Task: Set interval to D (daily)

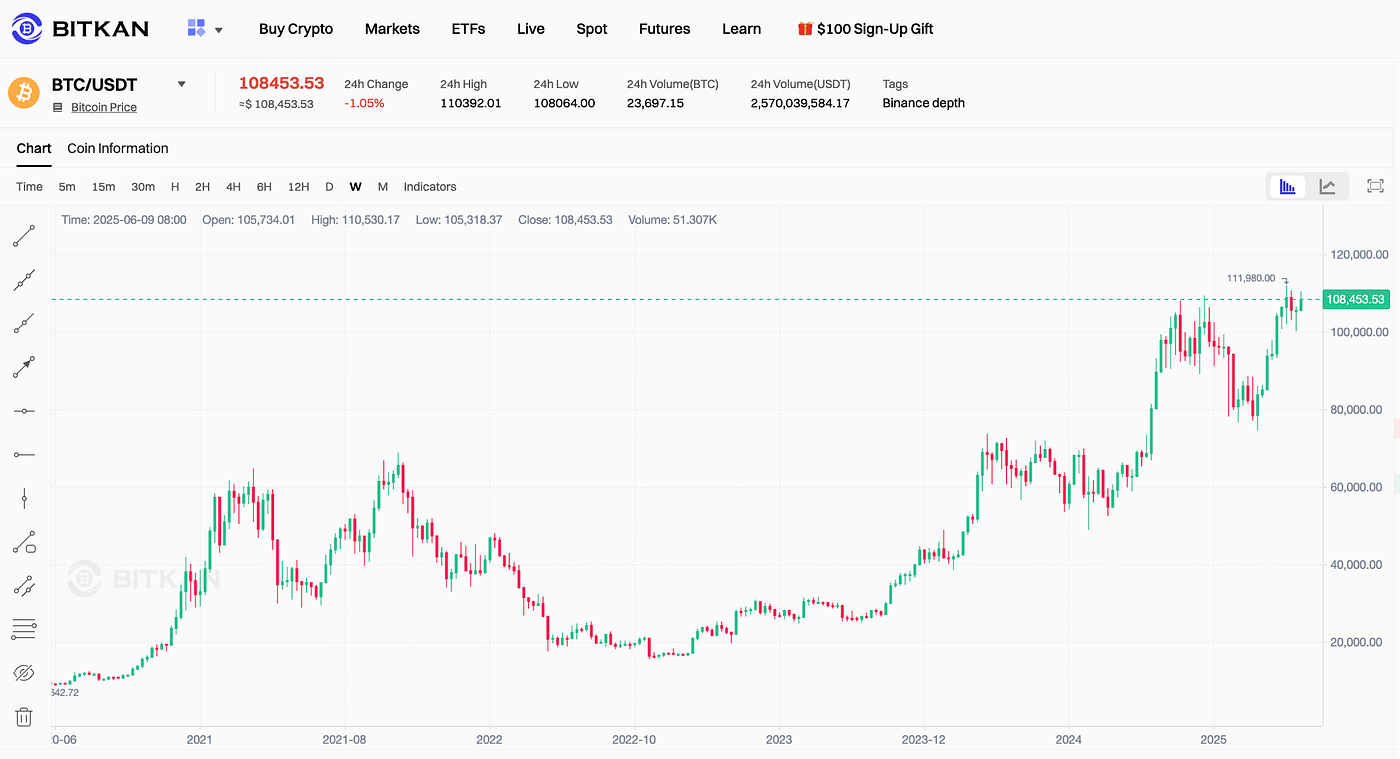Action: 329,187
